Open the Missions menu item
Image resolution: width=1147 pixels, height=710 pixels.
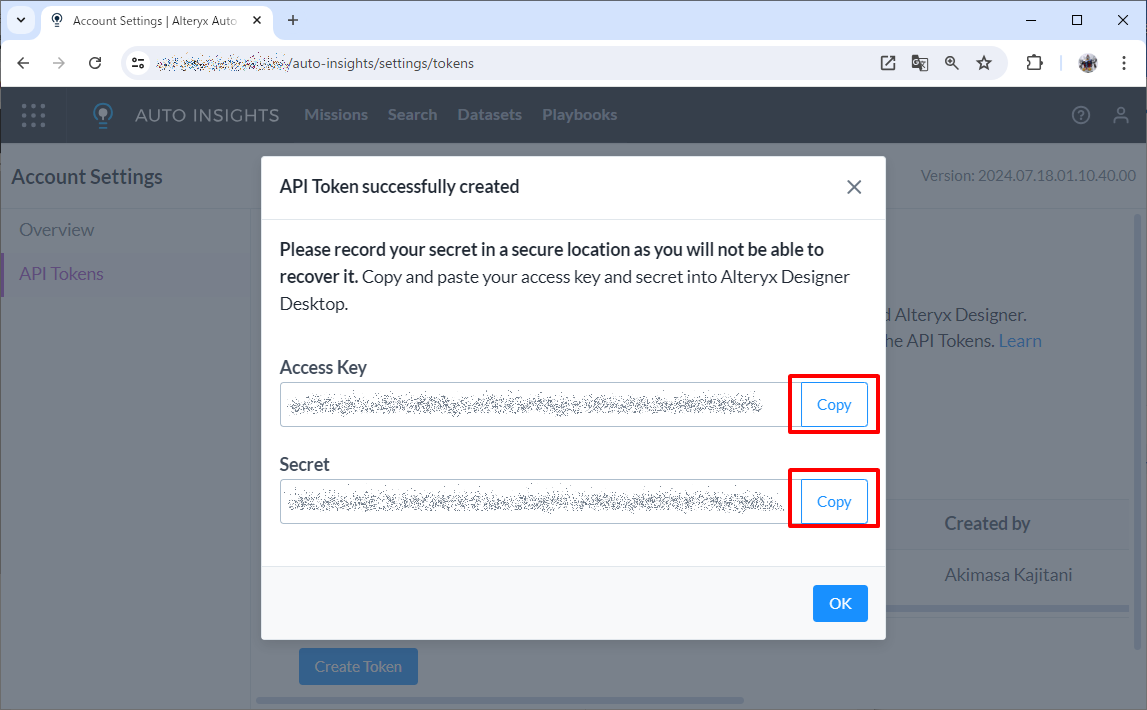[x=336, y=115]
